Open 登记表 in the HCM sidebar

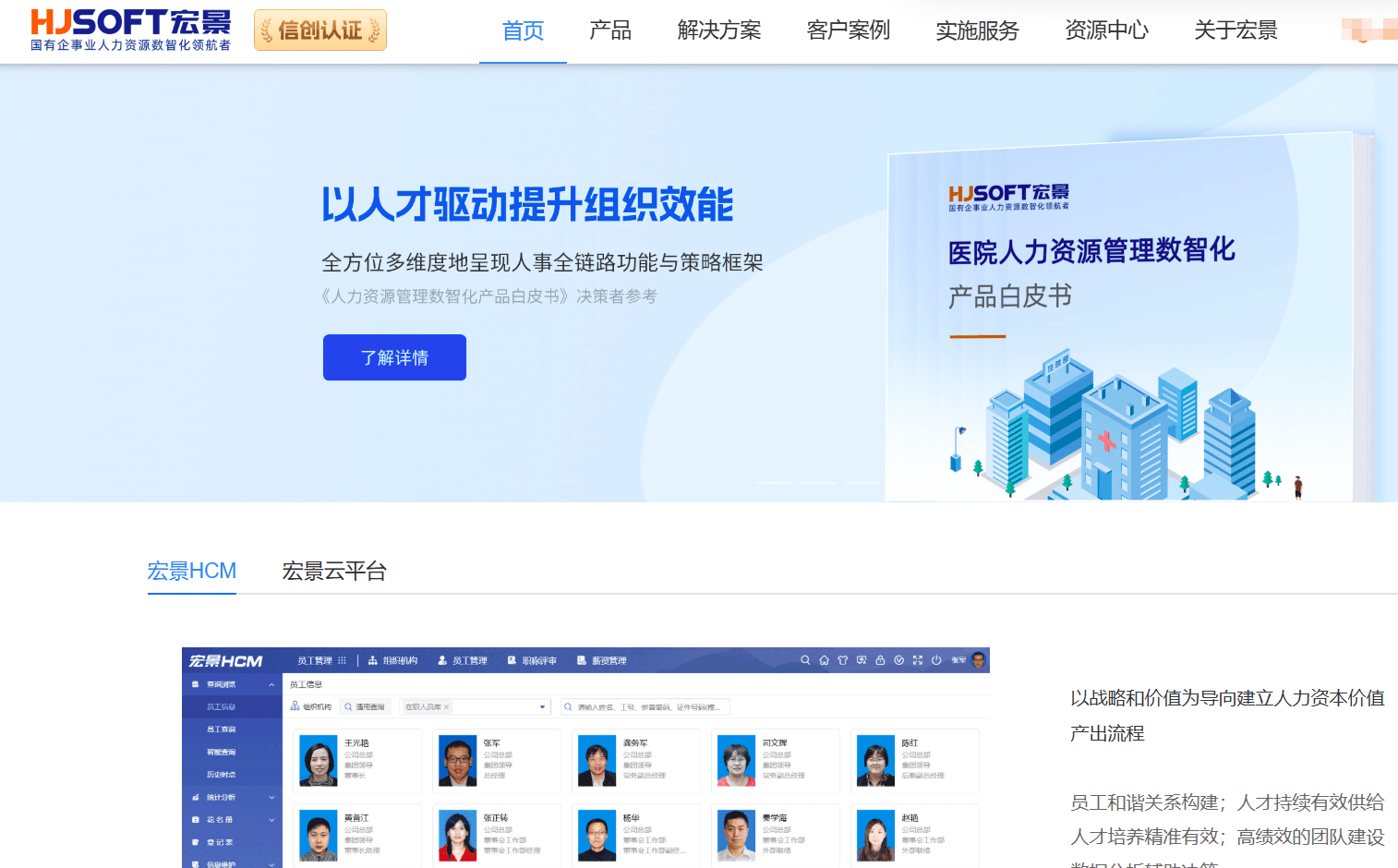220,842
